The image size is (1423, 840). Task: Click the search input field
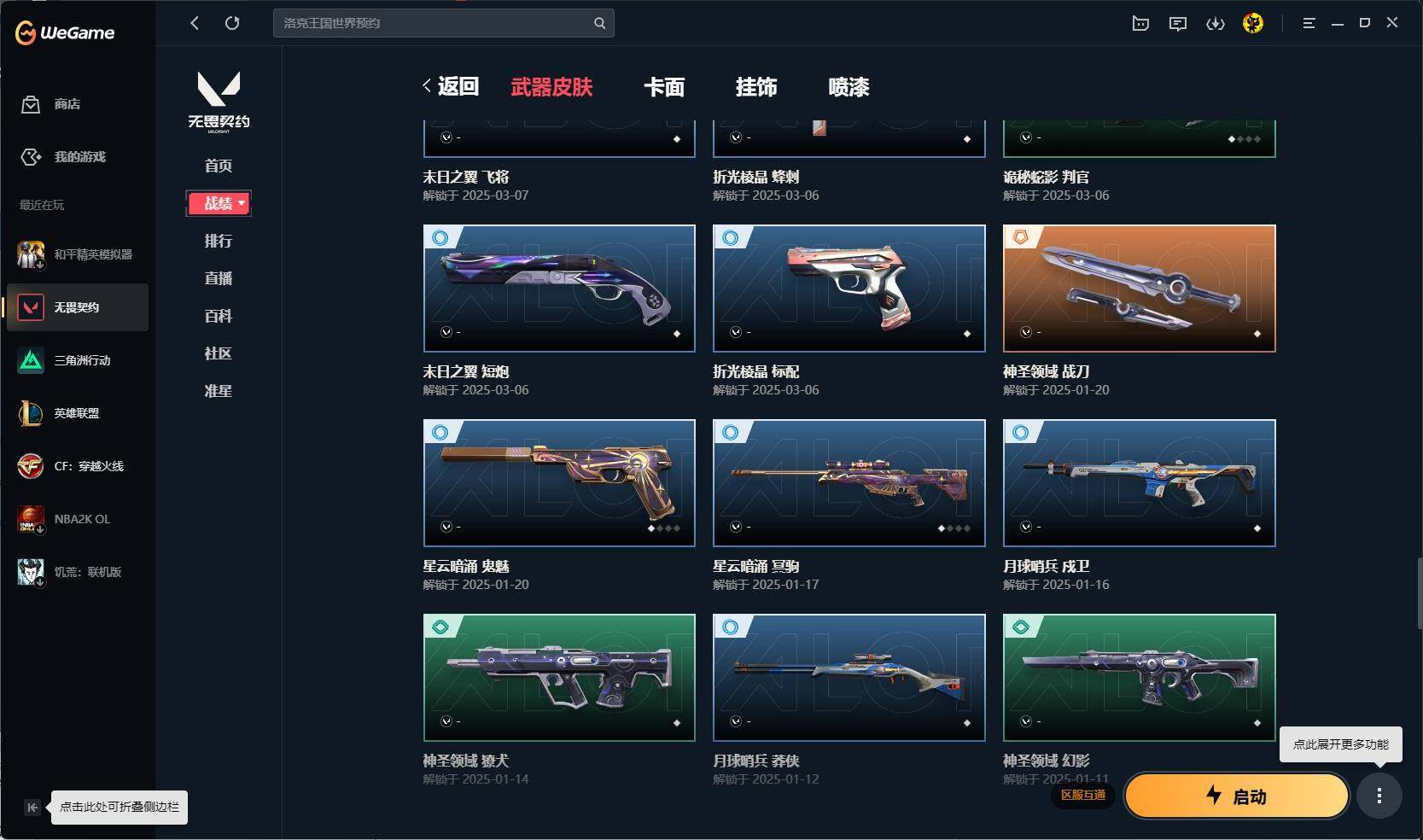(433, 23)
